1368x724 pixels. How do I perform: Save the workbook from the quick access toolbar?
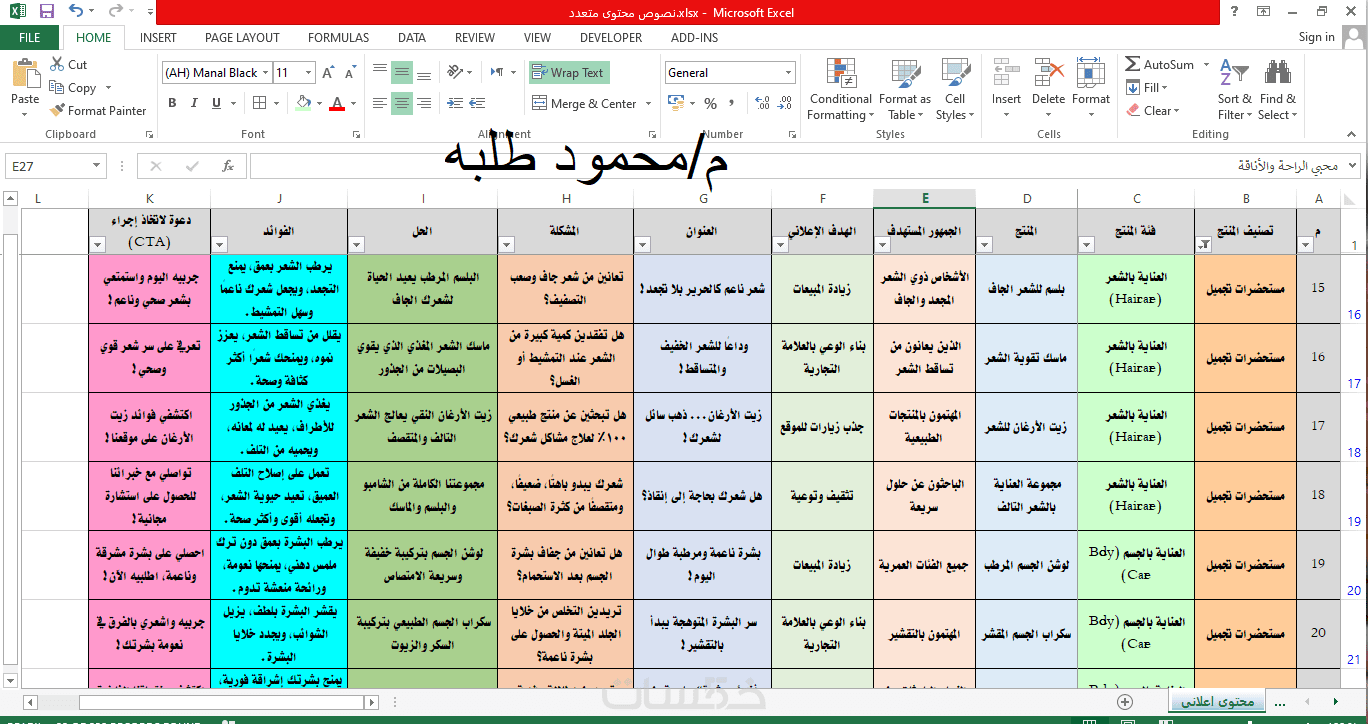click(47, 12)
